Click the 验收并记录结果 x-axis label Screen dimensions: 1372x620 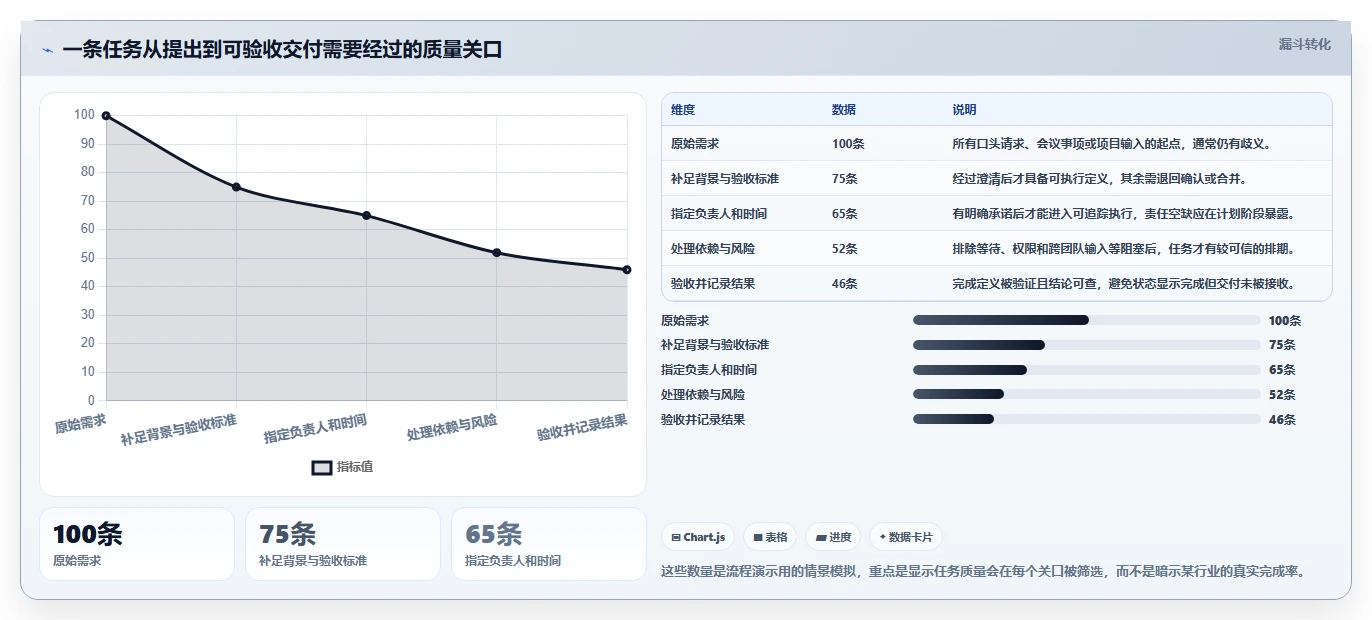click(582, 428)
